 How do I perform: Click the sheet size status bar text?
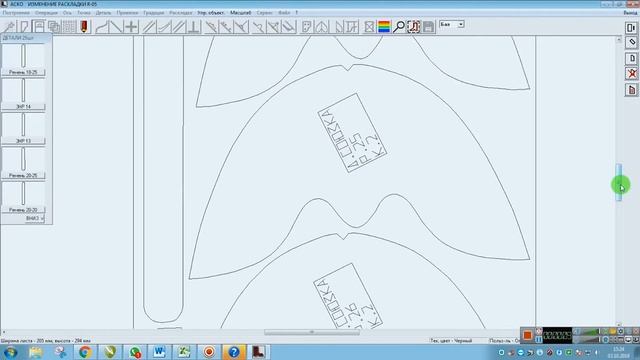[x=46, y=340]
